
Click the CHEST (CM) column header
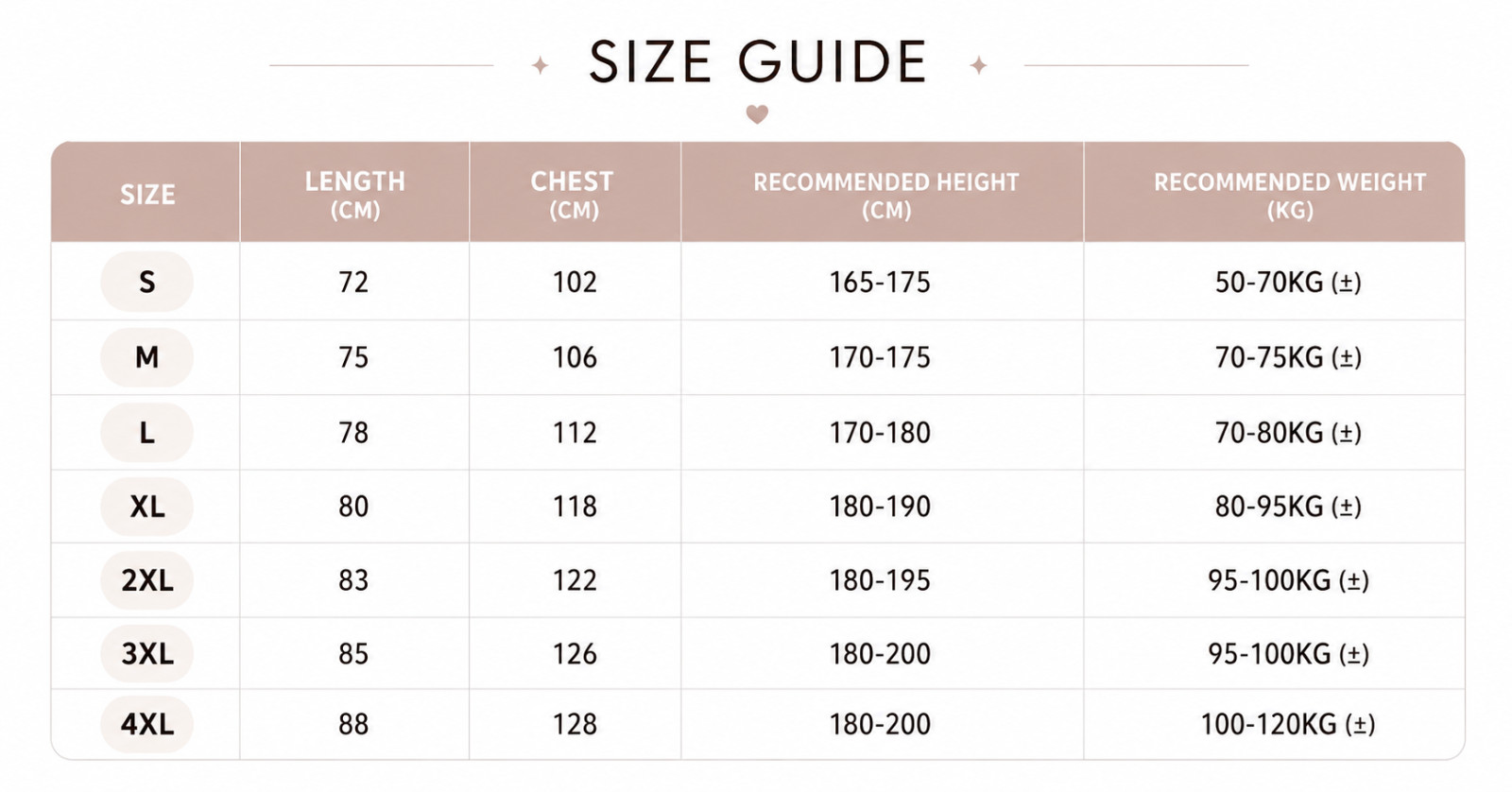[575, 193]
